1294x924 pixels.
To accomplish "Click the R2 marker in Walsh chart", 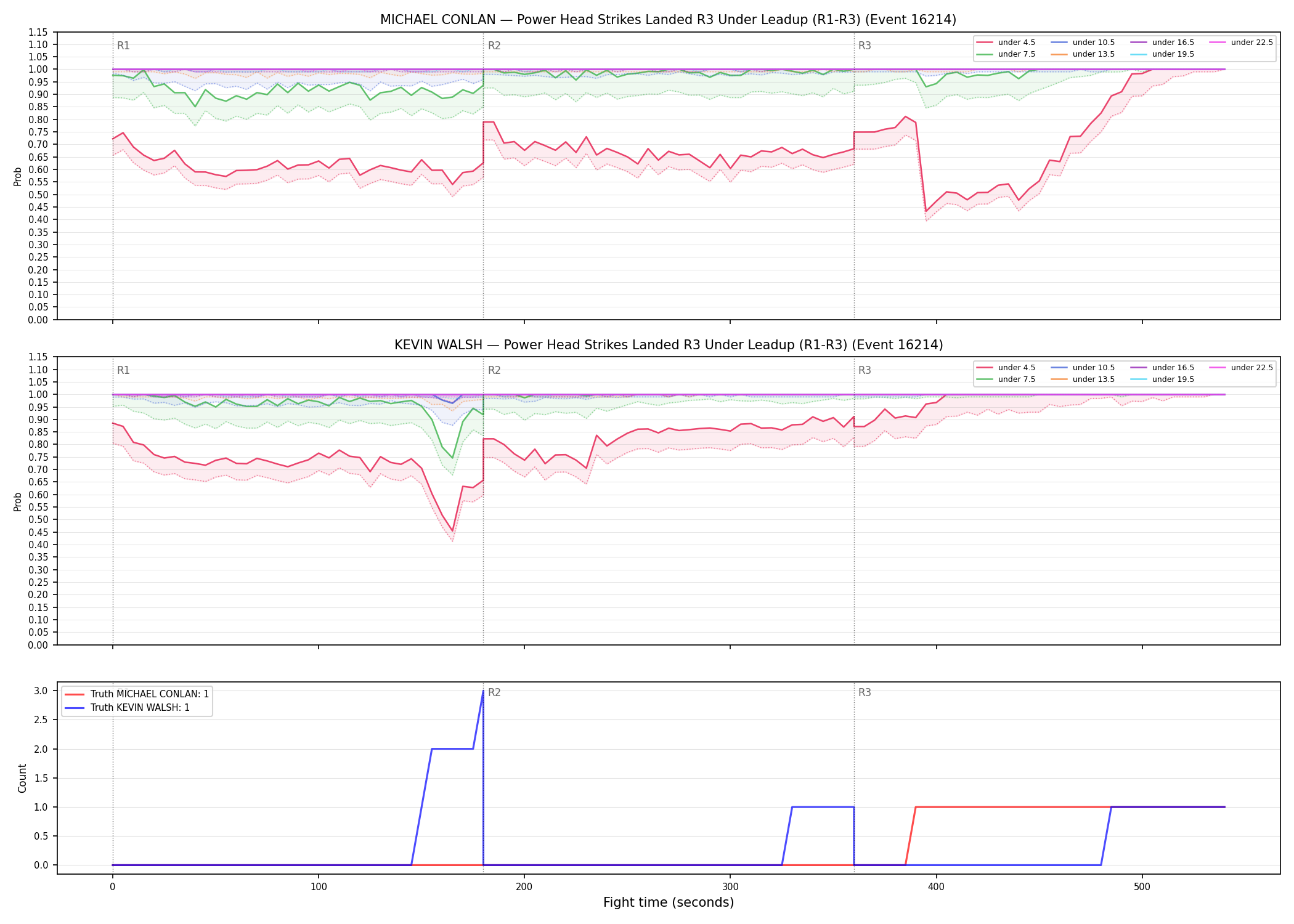I will (494, 370).
